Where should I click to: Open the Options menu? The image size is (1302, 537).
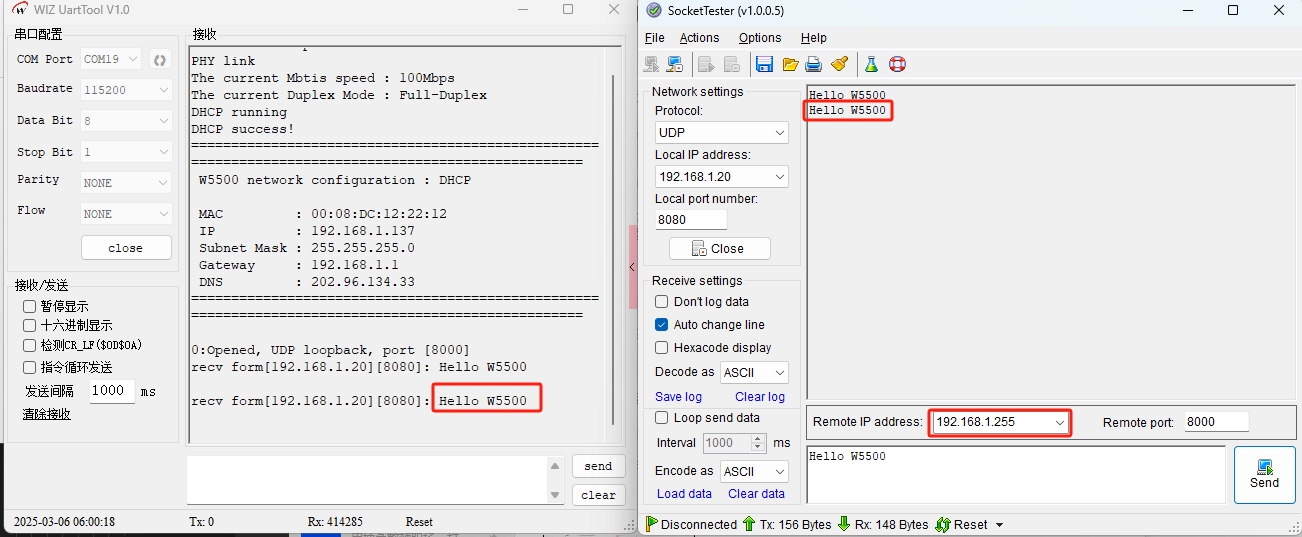coord(760,38)
